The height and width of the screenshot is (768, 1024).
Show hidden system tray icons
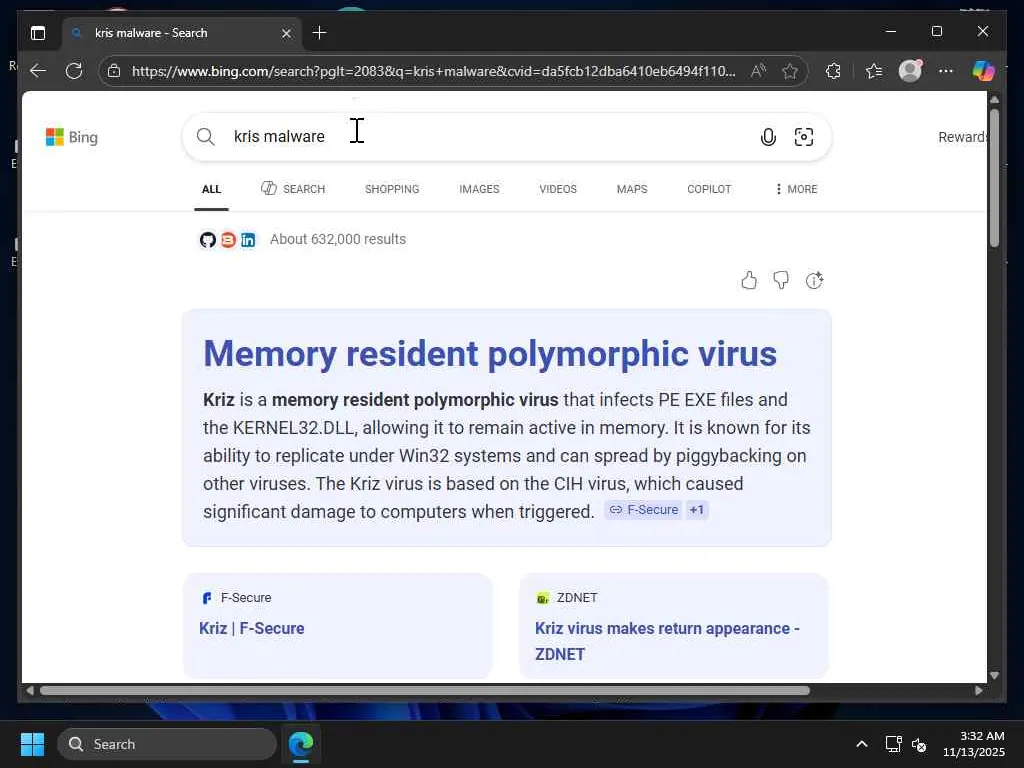click(x=862, y=744)
